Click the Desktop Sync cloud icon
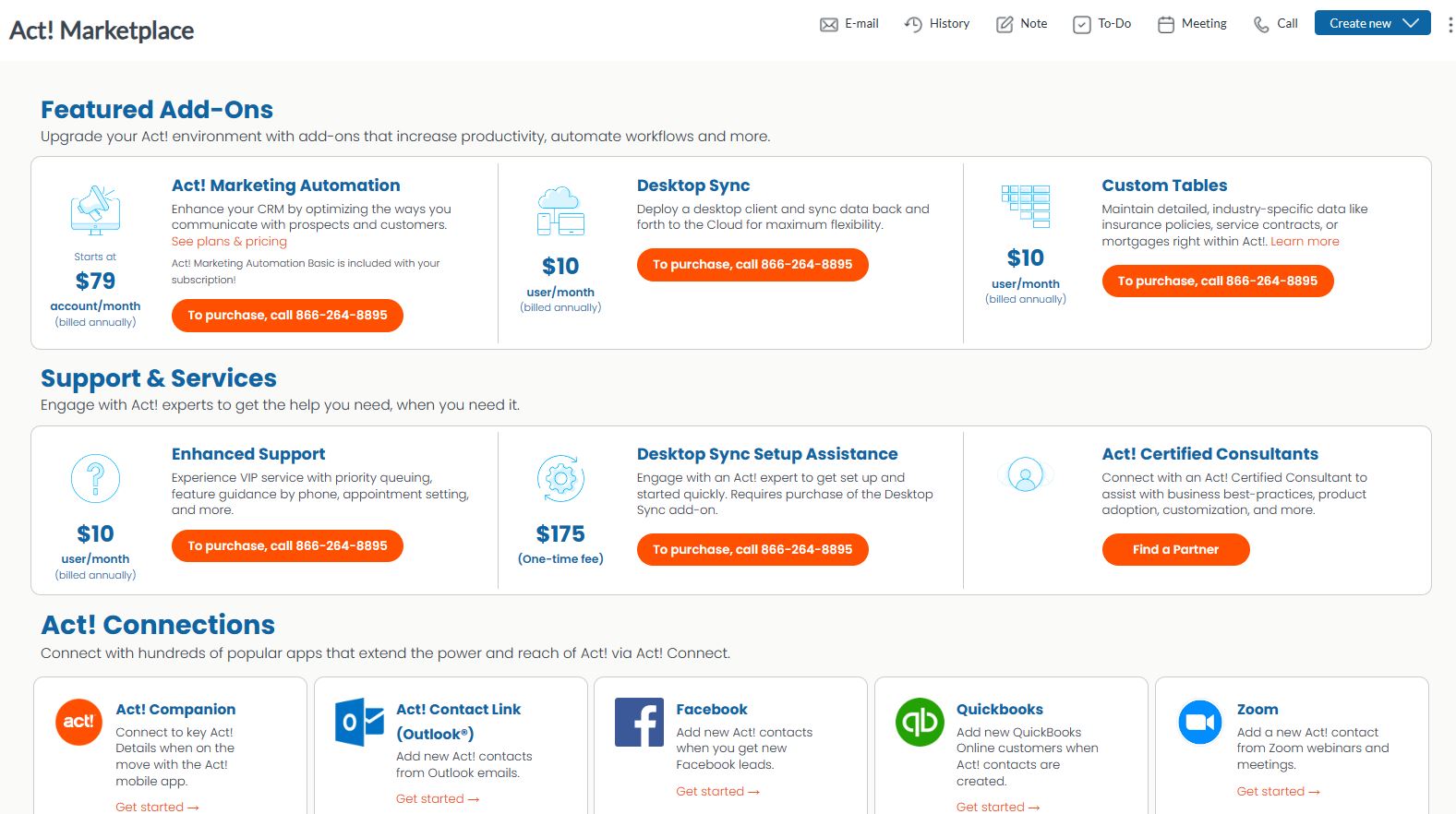 560,209
